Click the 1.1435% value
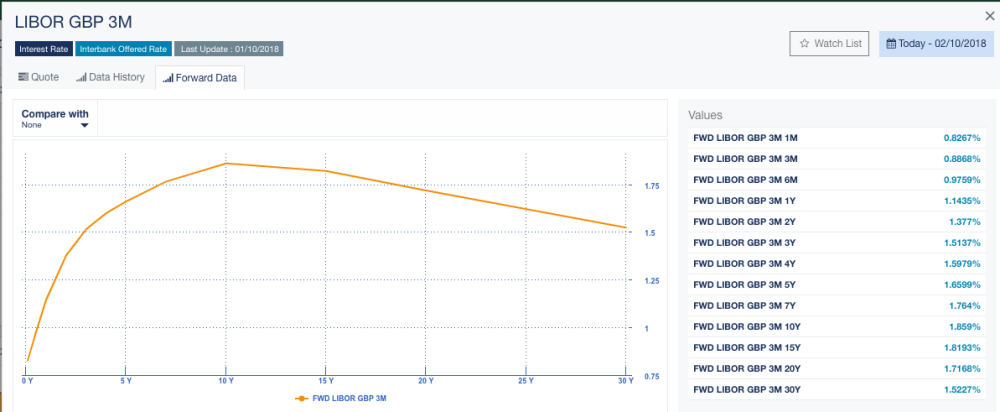1000x412 pixels. point(962,201)
